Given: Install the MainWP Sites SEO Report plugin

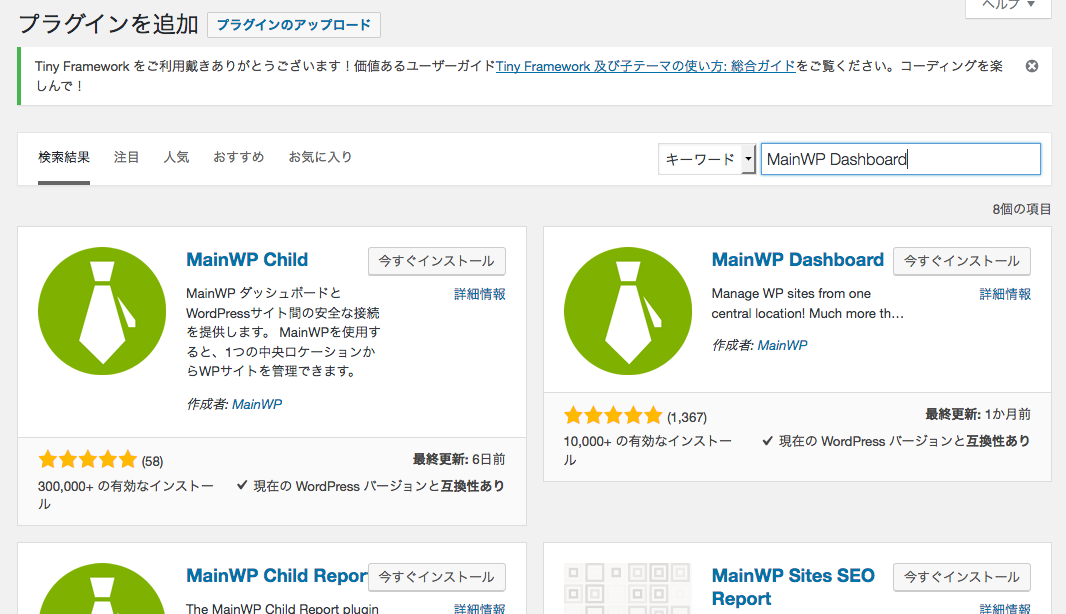Looking at the screenshot, I should coord(962,577).
